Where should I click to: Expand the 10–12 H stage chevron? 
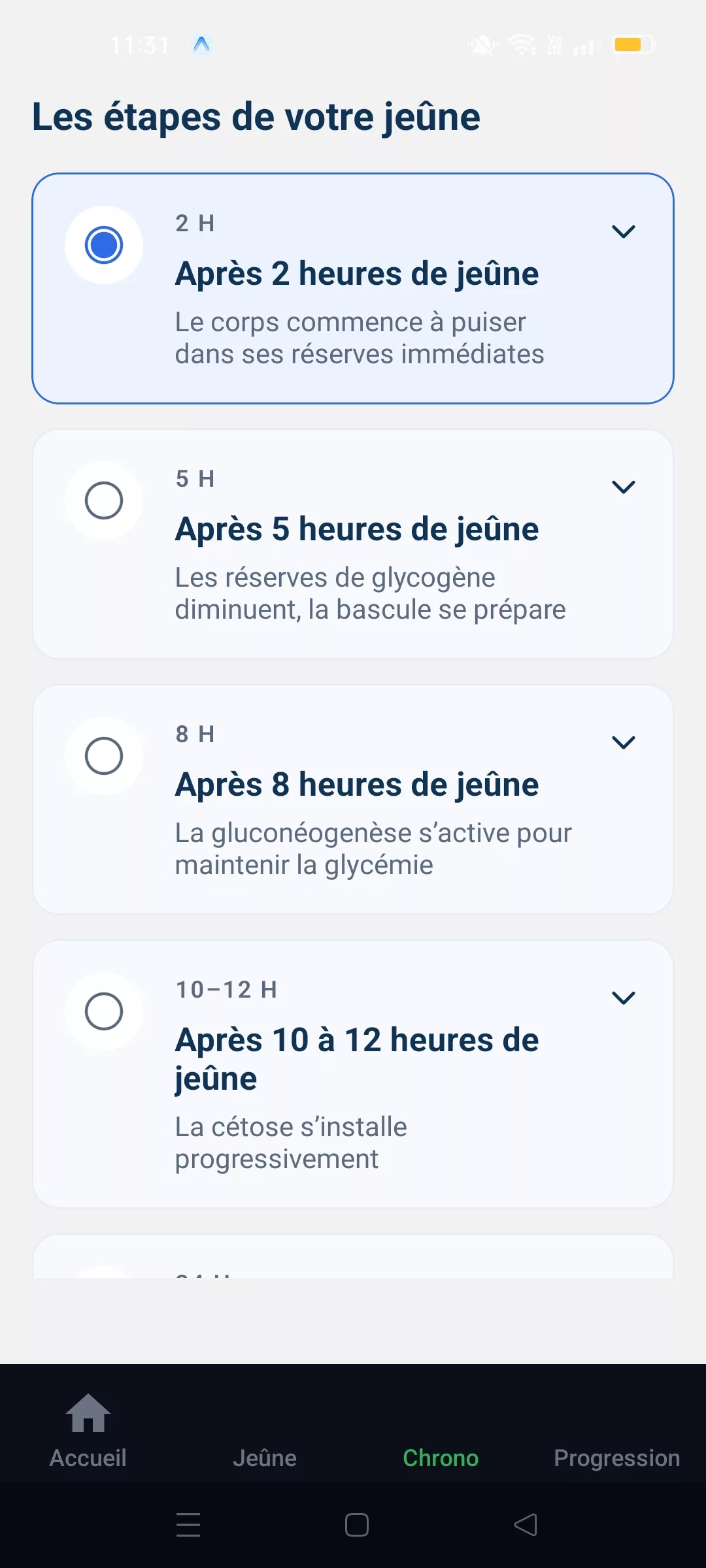tap(624, 998)
